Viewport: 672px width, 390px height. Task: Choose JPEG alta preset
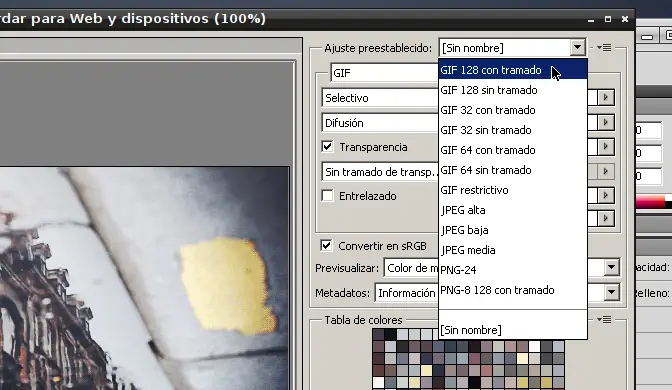tap(513, 210)
